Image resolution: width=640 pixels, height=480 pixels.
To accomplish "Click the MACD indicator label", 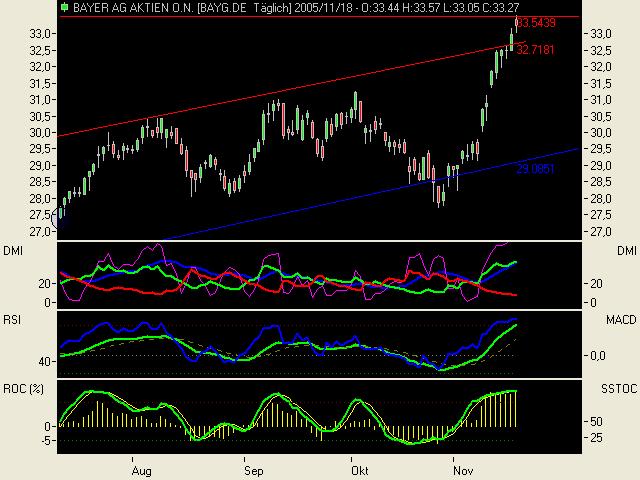I will point(621,320).
